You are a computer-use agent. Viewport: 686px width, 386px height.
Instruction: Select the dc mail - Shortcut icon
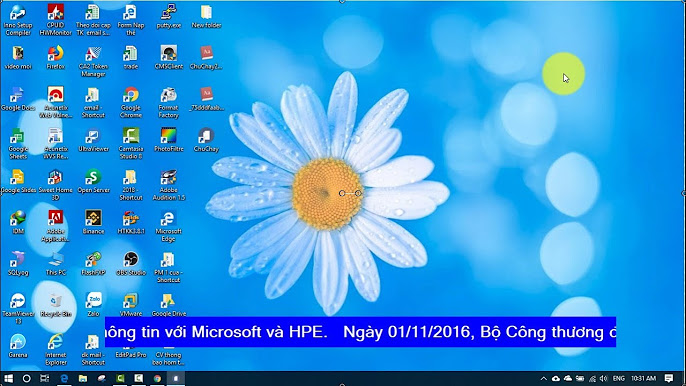(x=93, y=349)
